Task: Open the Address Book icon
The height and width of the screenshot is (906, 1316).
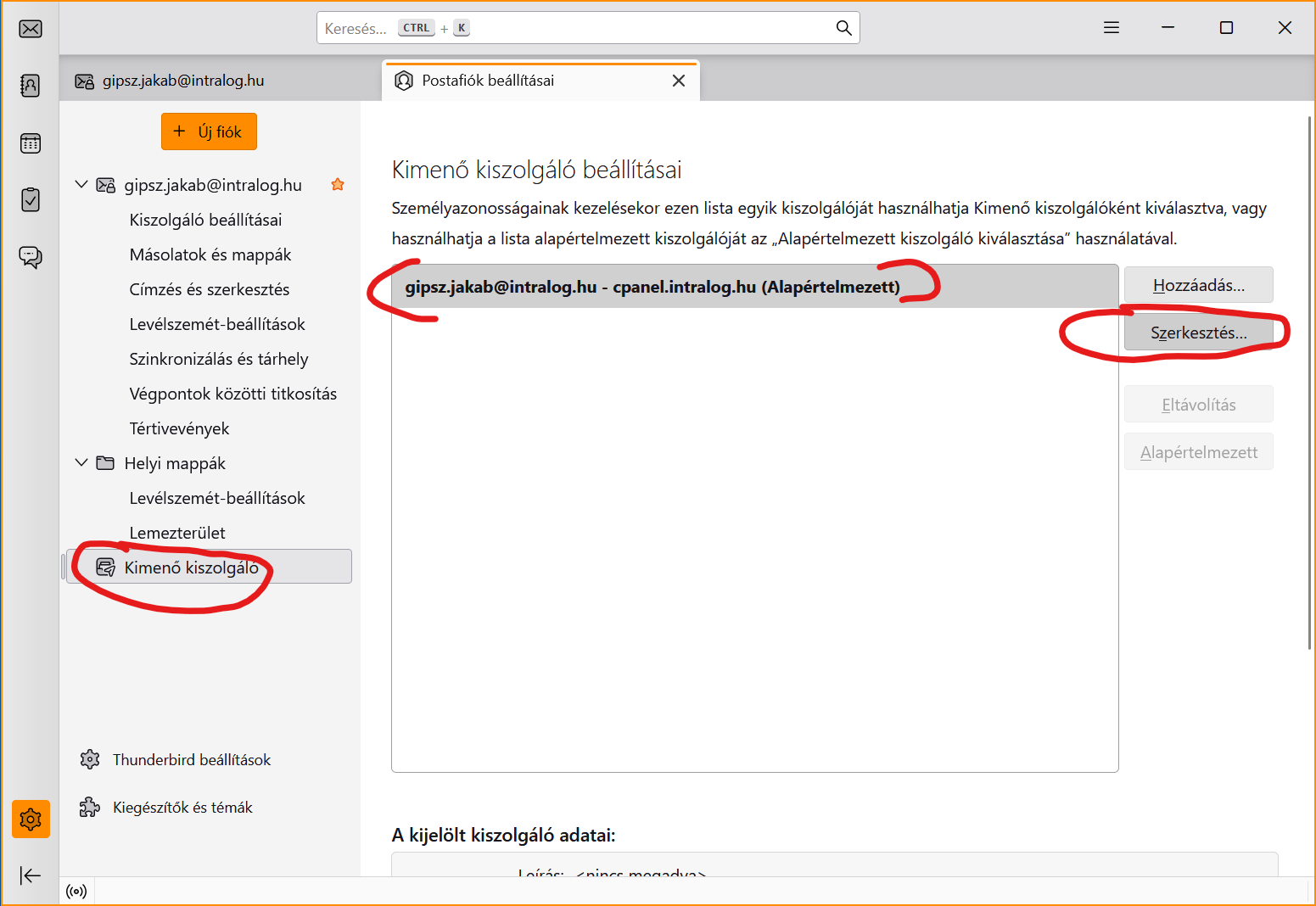Action: [31, 85]
